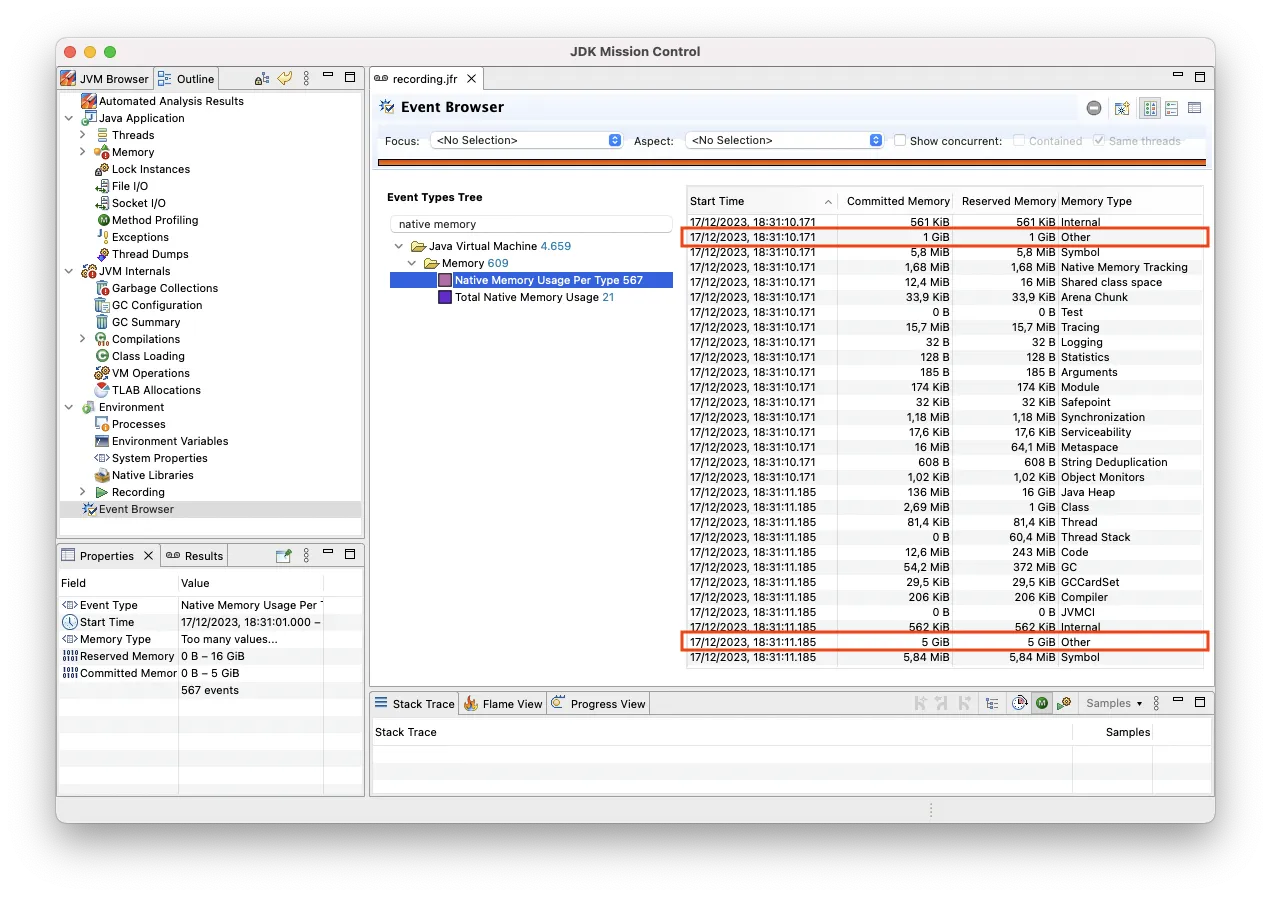Image resolution: width=1271 pixels, height=897 pixels.
Task: Click the pink swatch beside Native Memory Usage Per Type
Action: [446, 280]
